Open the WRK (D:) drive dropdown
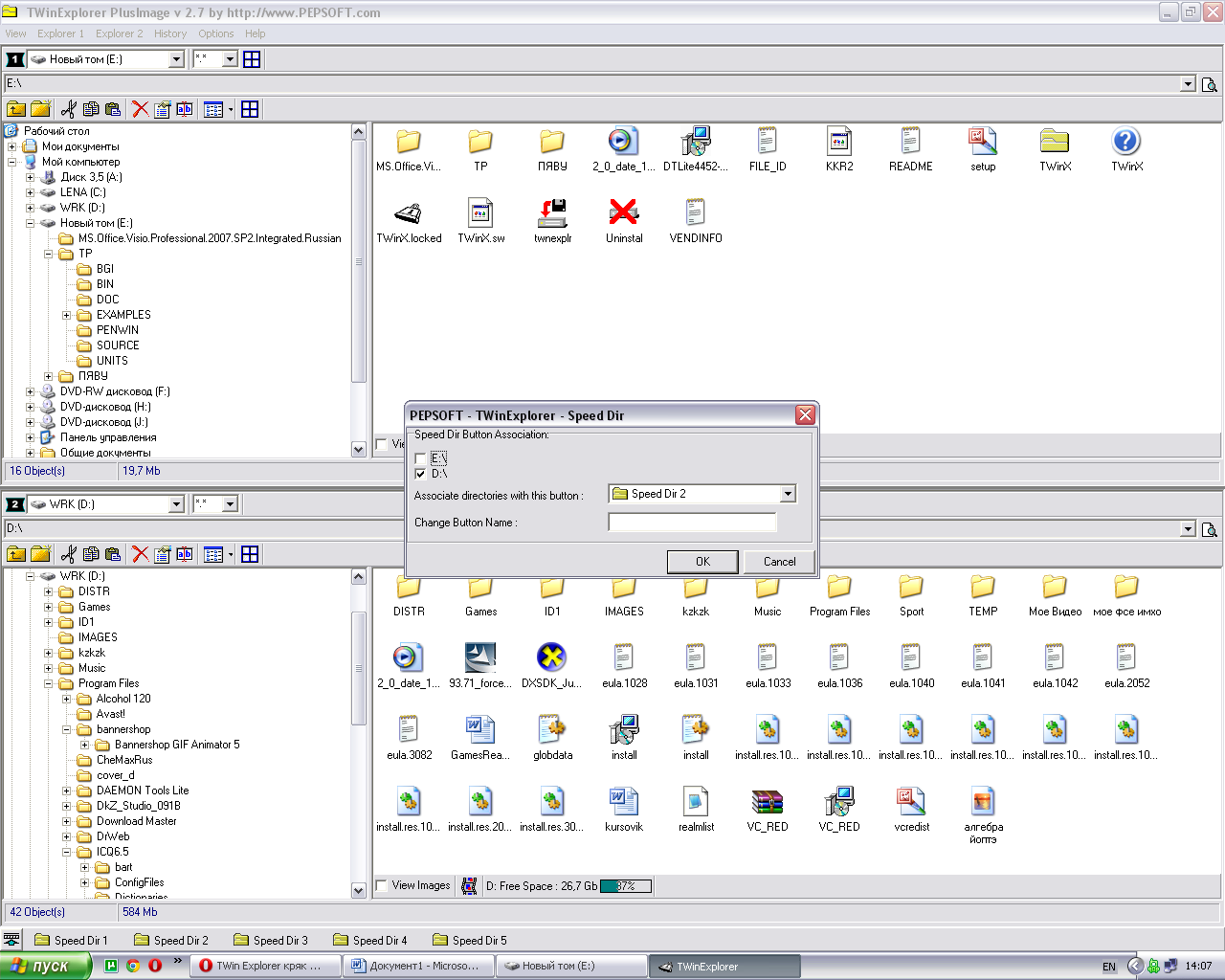The width and height of the screenshot is (1225, 980). pyautogui.click(x=176, y=504)
